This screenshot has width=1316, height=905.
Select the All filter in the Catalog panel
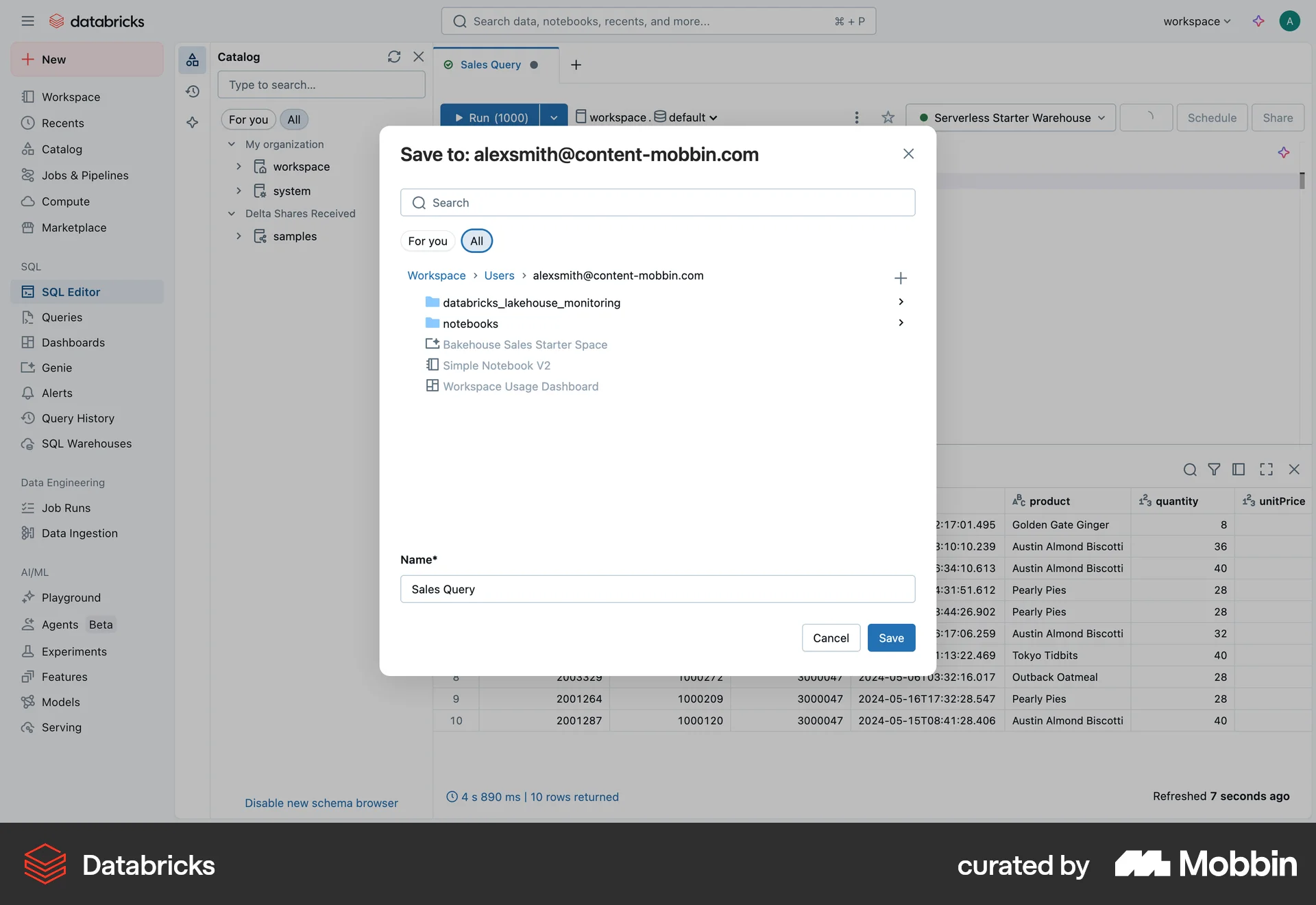pos(293,119)
